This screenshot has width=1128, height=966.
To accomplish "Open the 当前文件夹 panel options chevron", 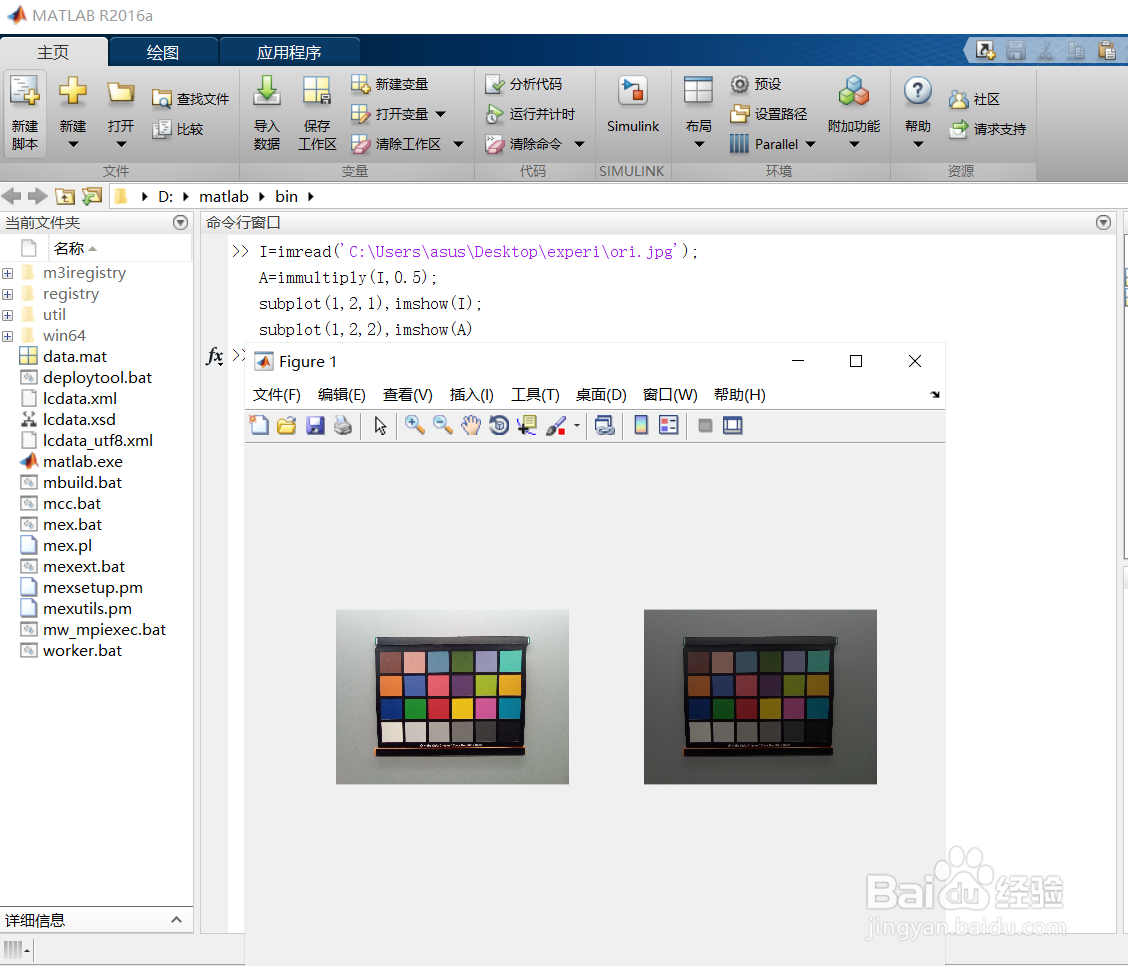I will pyautogui.click(x=181, y=223).
